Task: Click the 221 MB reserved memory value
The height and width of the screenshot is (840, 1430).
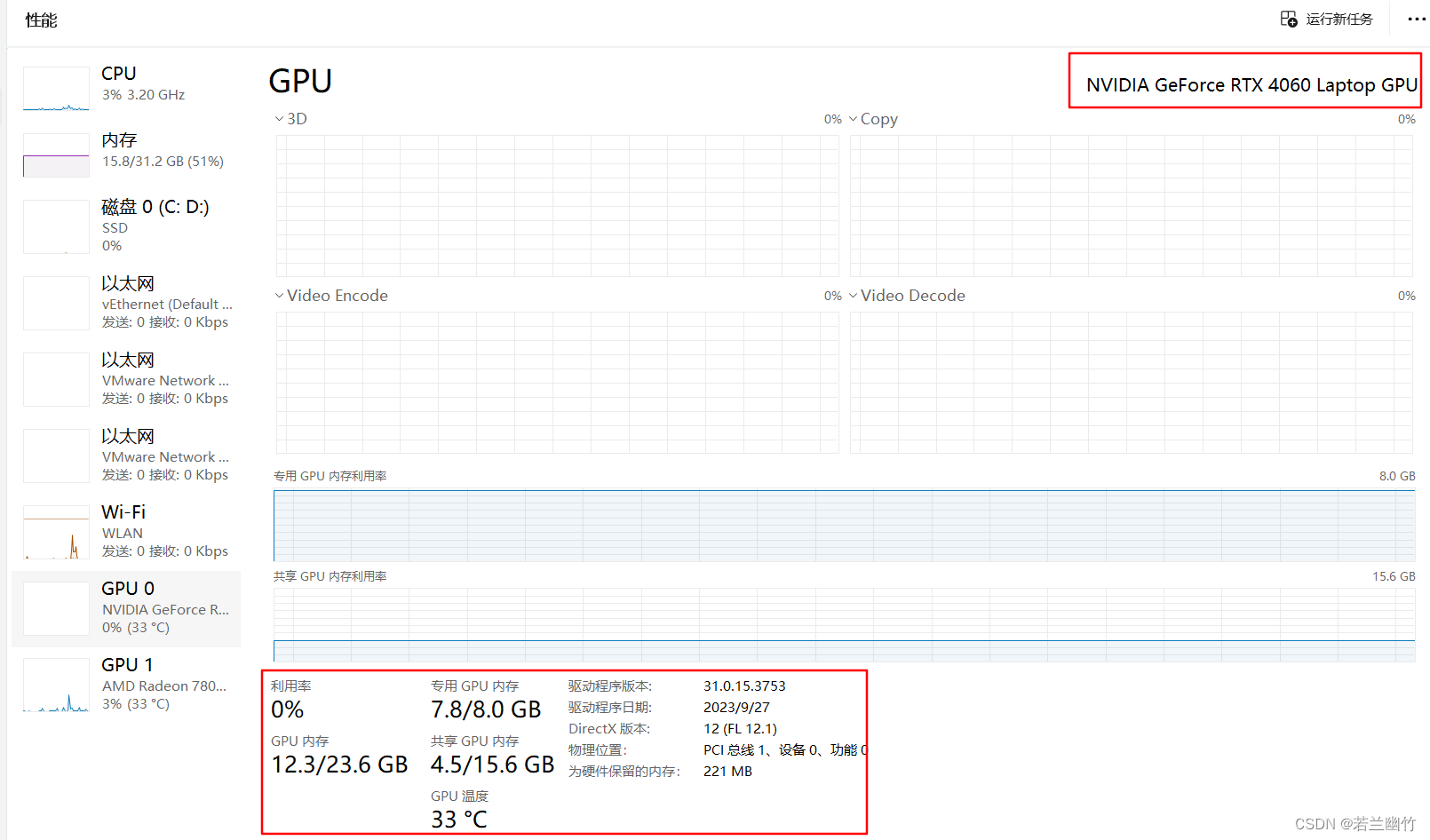Action: point(727,772)
